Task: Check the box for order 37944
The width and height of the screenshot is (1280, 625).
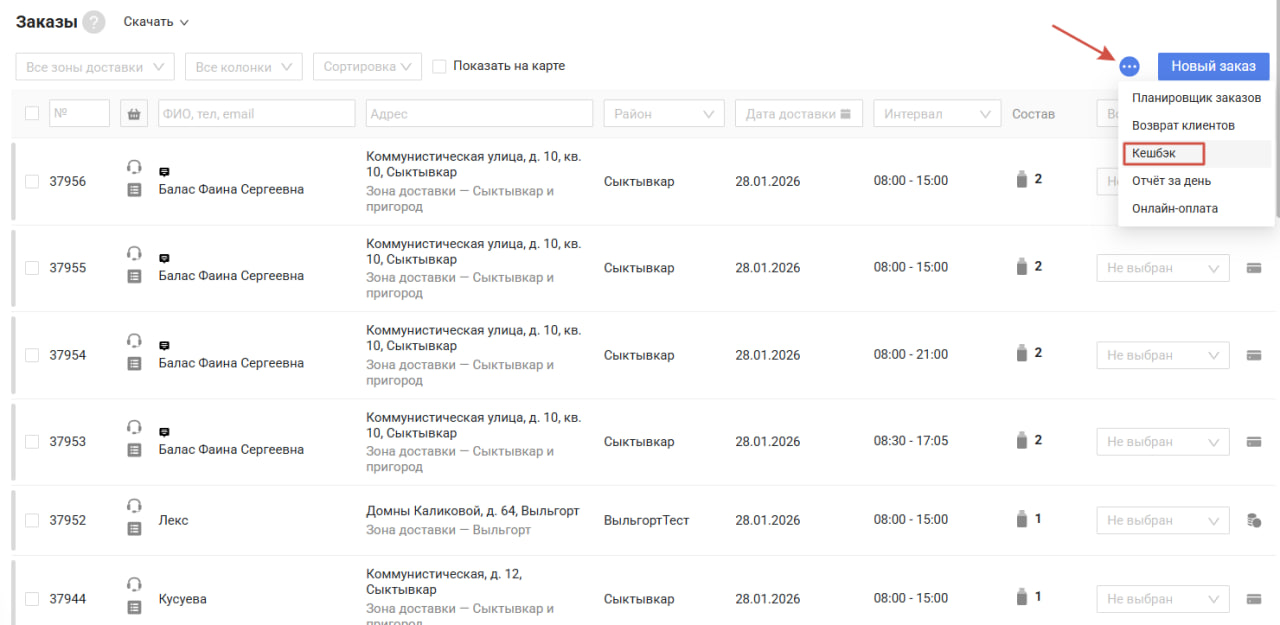Action: pyautogui.click(x=32, y=599)
